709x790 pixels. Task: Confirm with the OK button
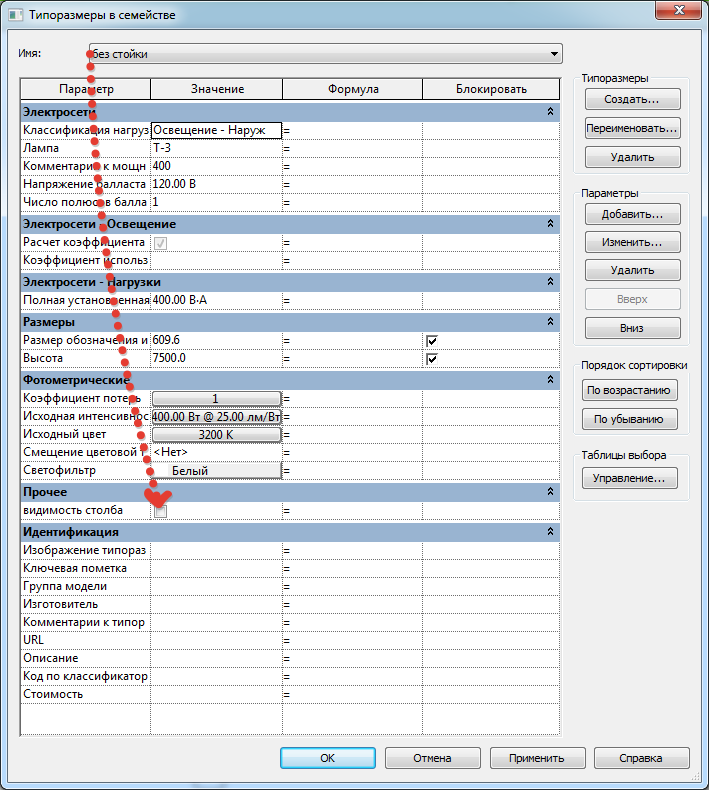(328, 758)
